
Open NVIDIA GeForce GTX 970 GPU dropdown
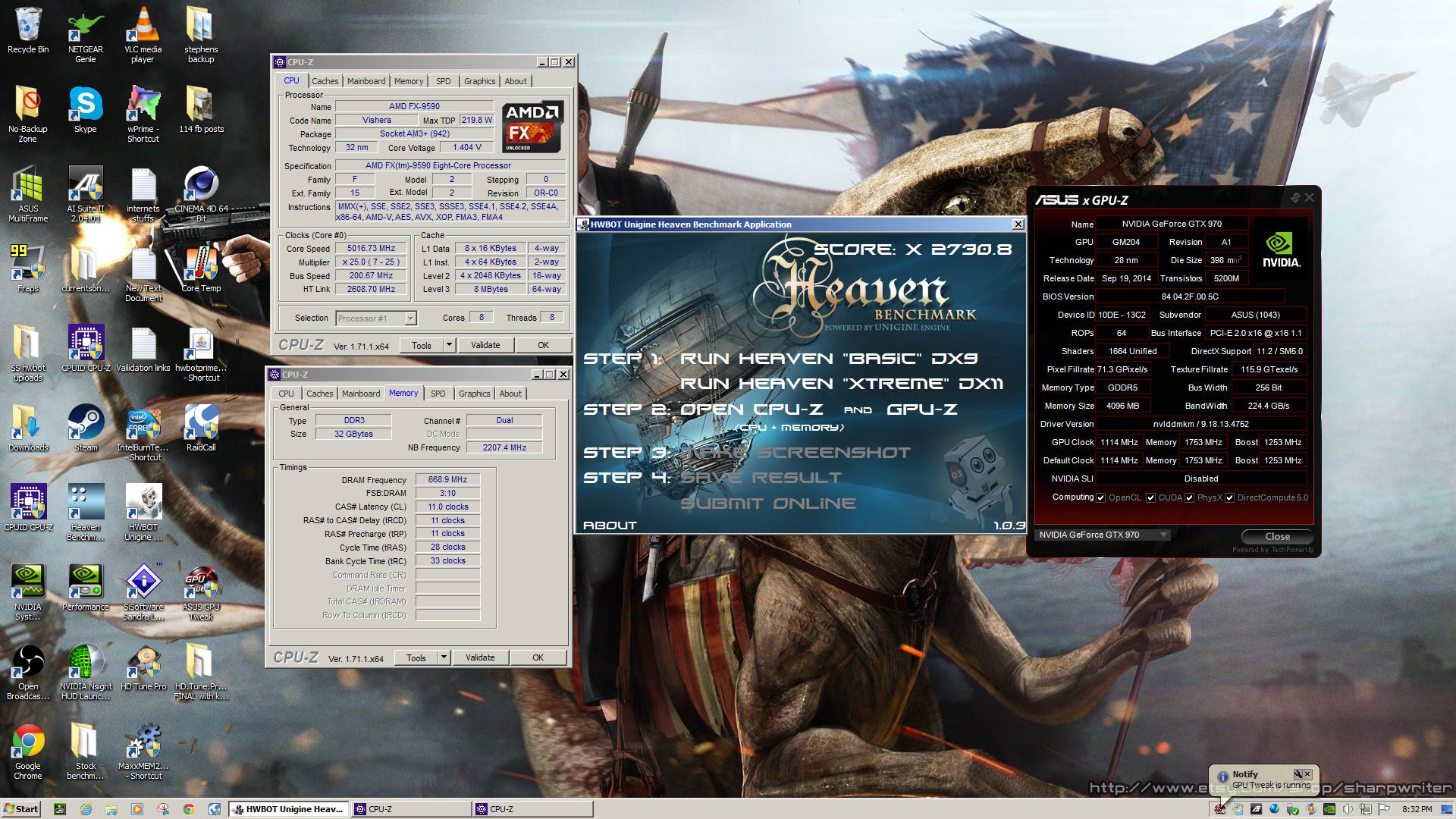pos(1103,535)
